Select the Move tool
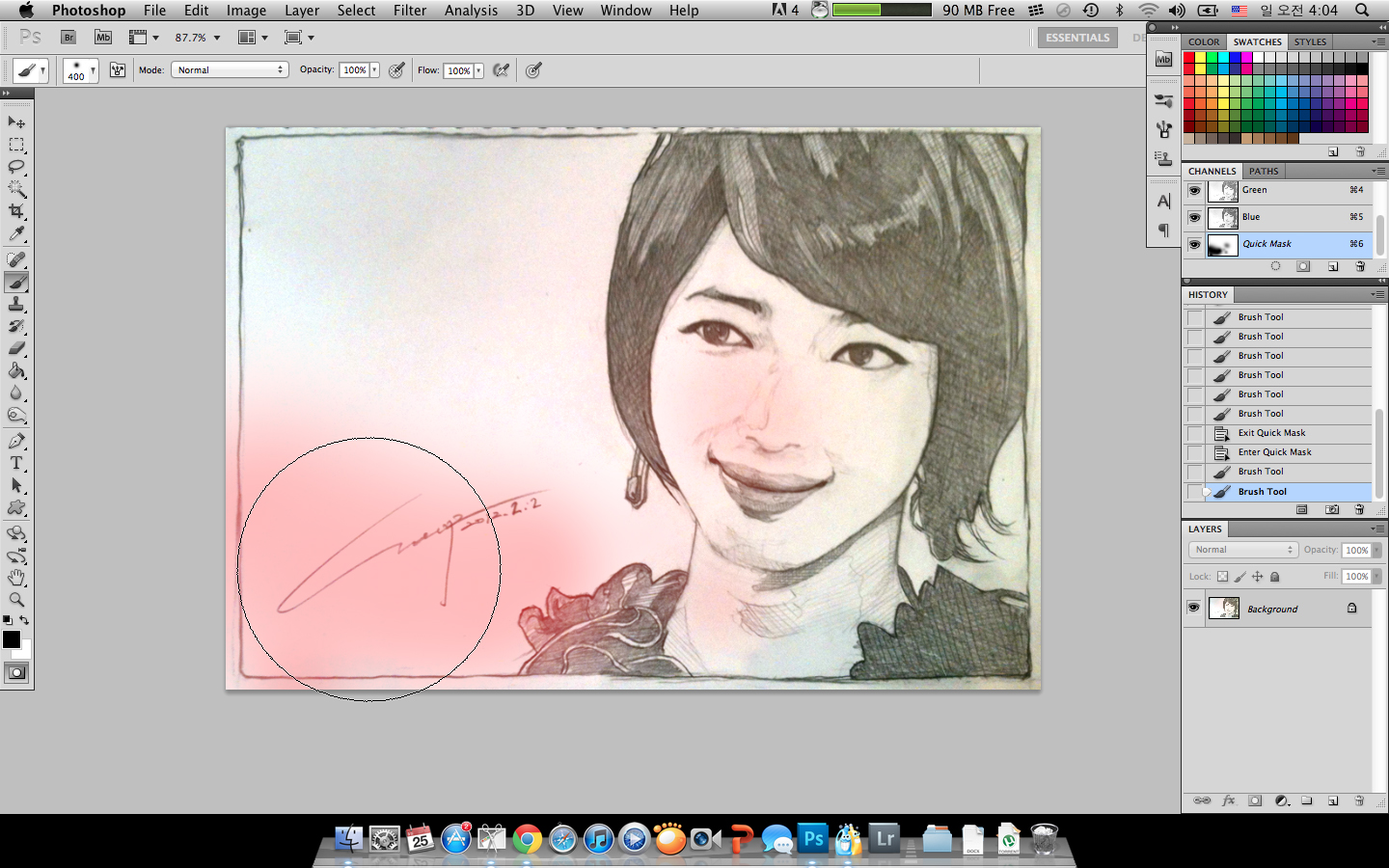 pyautogui.click(x=16, y=122)
